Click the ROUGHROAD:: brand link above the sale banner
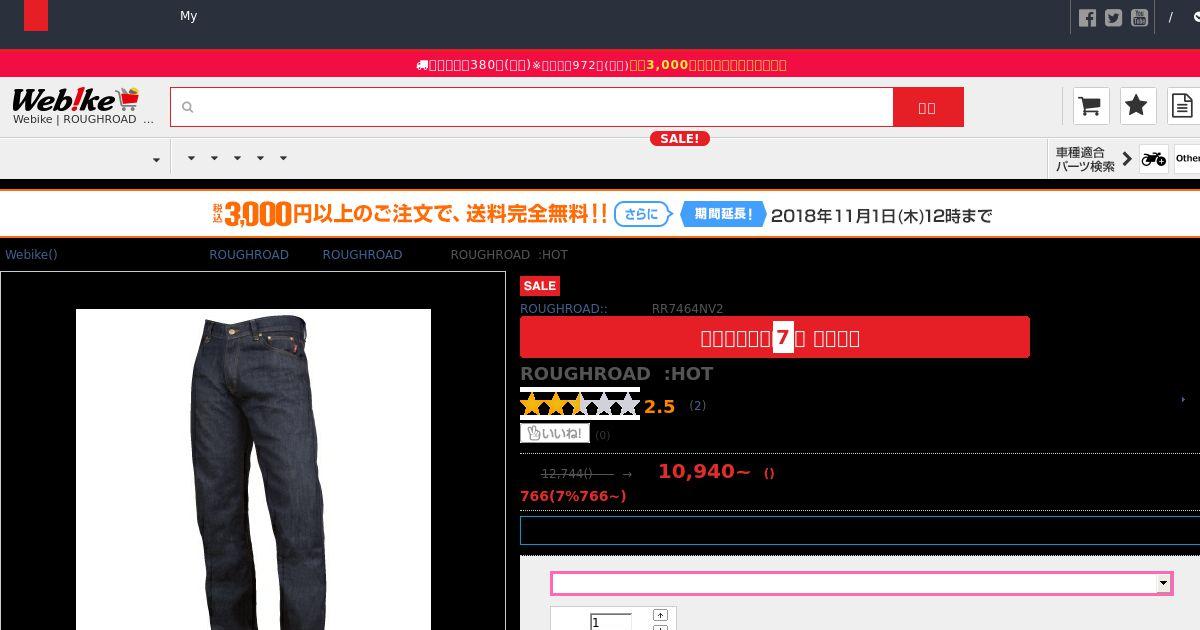 click(x=564, y=309)
